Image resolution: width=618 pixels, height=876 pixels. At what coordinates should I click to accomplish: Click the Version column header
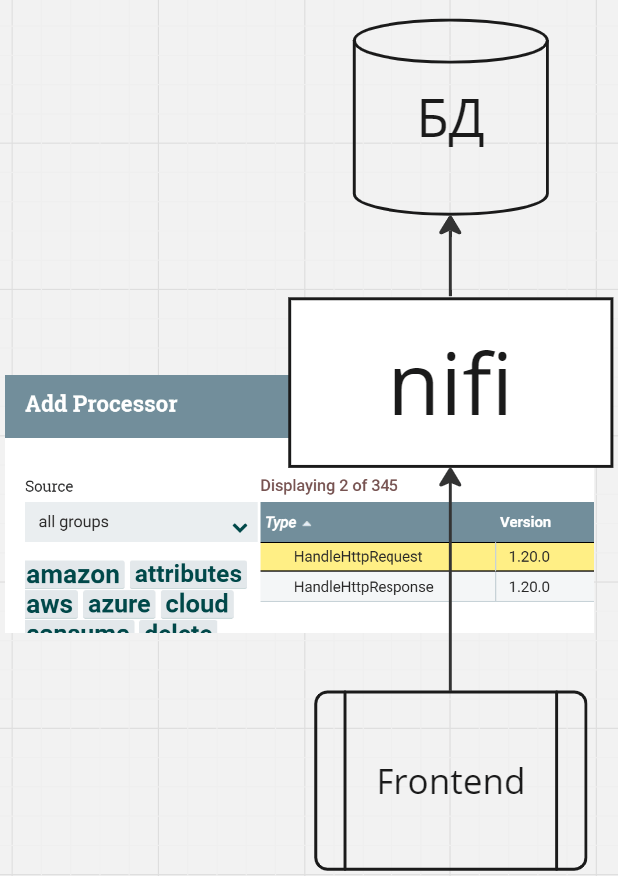(x=525, y=522)
